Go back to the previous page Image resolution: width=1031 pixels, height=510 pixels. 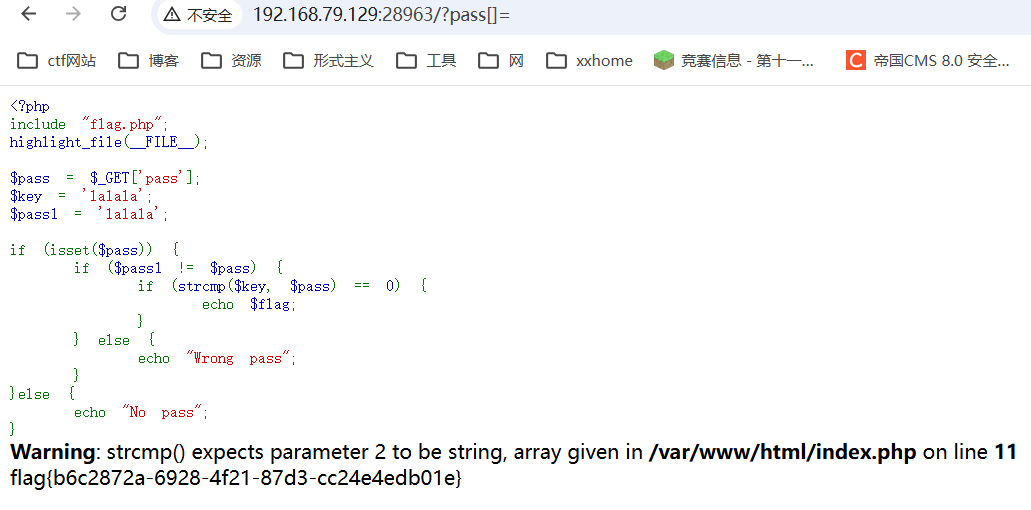(29, 14)
